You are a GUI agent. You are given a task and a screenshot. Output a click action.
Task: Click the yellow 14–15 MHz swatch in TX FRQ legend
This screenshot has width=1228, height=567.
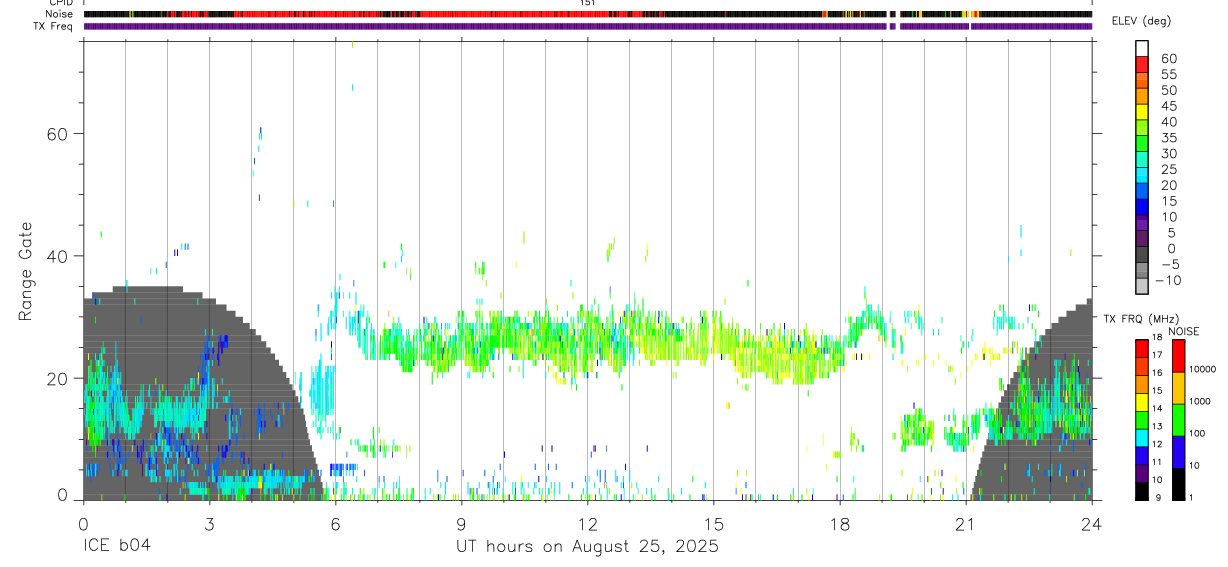point(1142,402)
